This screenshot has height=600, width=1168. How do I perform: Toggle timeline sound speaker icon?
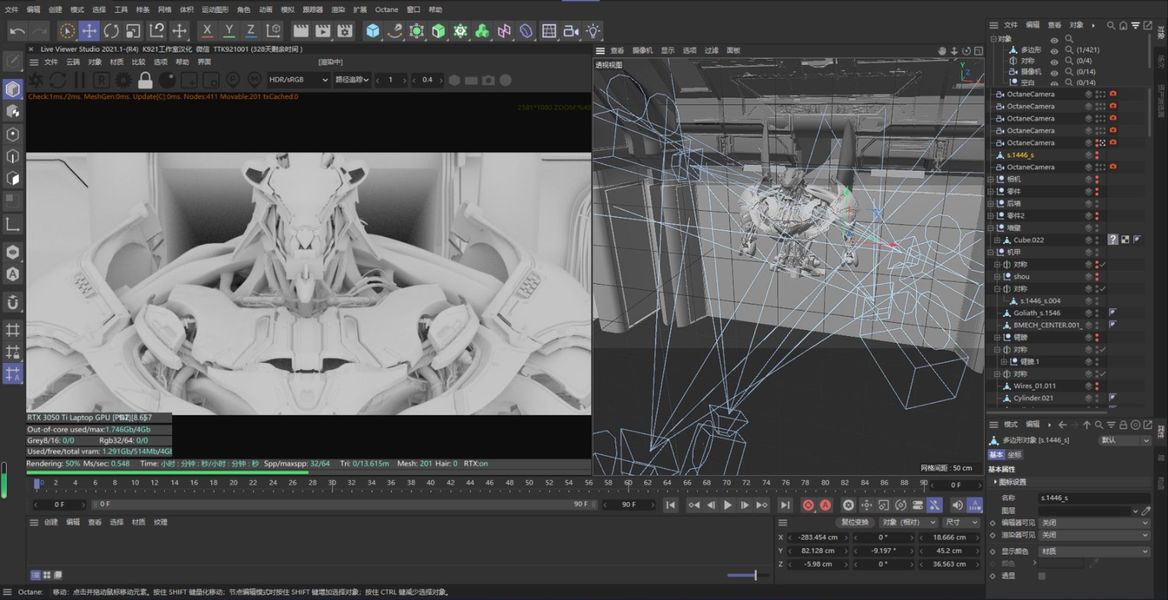(956, 505)
